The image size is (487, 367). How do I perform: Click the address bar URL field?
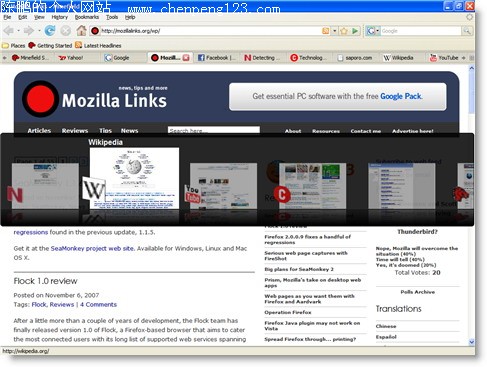(x=210, y=31)
